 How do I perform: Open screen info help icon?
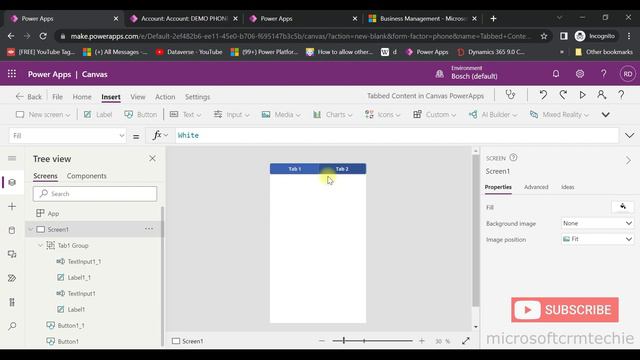pos(513,158)
